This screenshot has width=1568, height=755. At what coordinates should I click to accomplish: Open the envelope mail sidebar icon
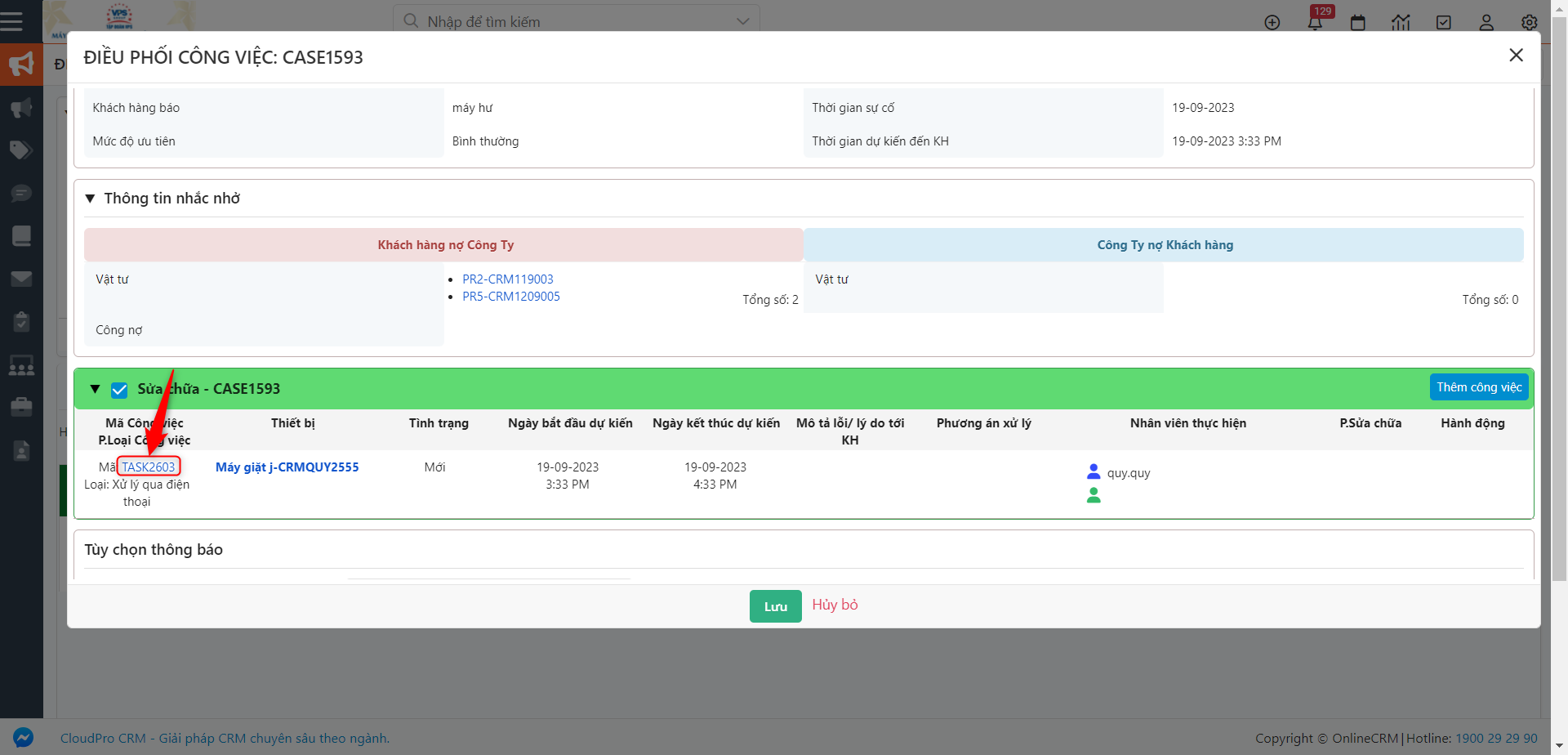pos(21,279)
